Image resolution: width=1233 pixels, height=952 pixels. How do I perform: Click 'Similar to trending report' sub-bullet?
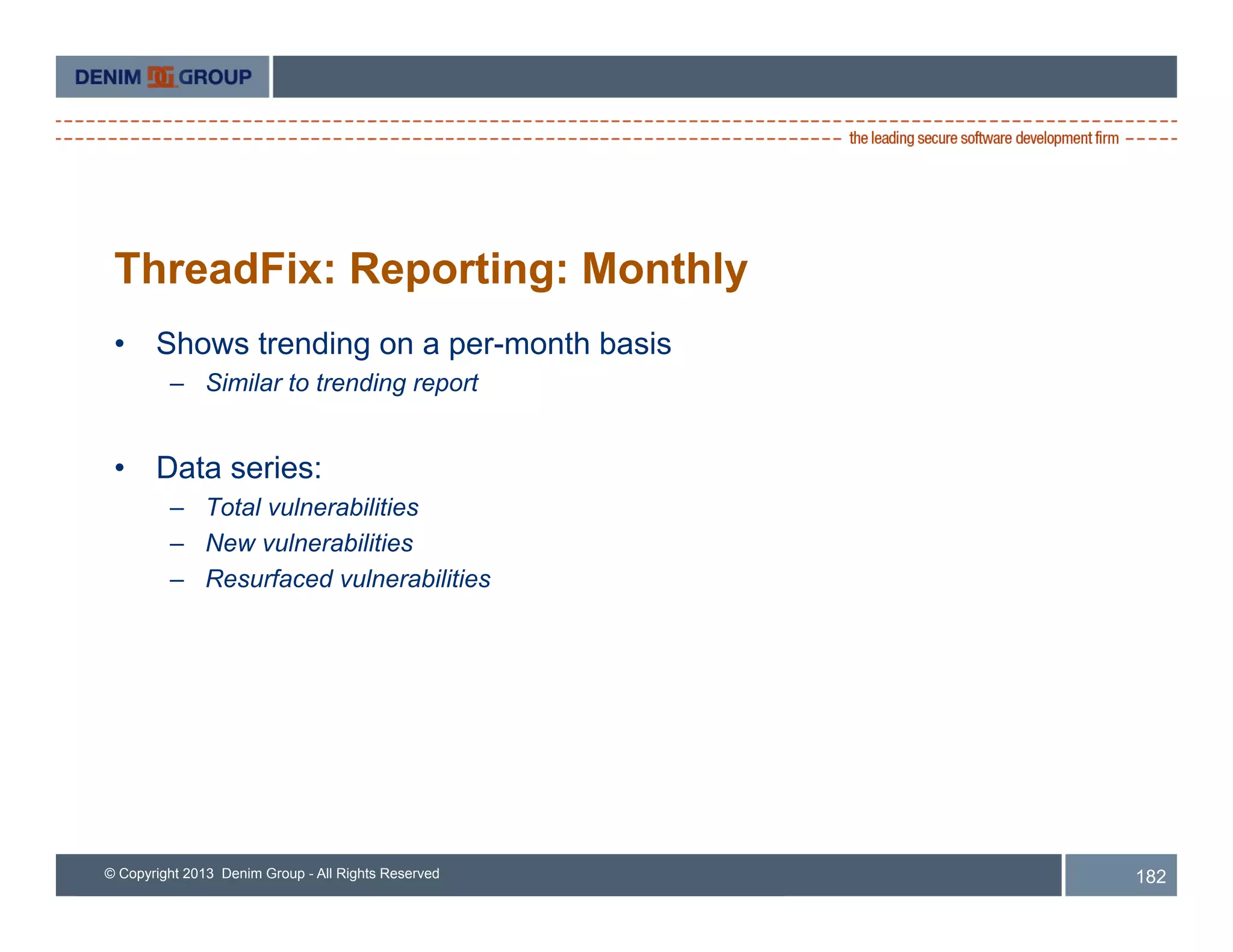341,383
